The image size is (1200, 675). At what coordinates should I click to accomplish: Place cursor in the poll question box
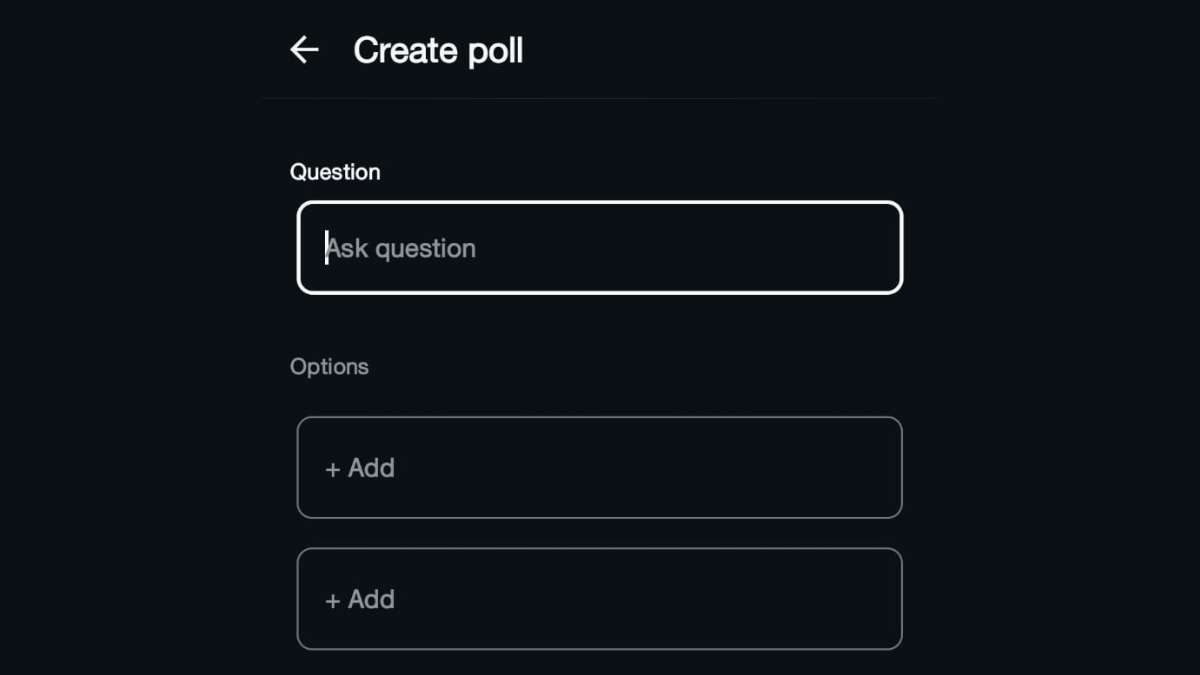[x=600, y=248]
